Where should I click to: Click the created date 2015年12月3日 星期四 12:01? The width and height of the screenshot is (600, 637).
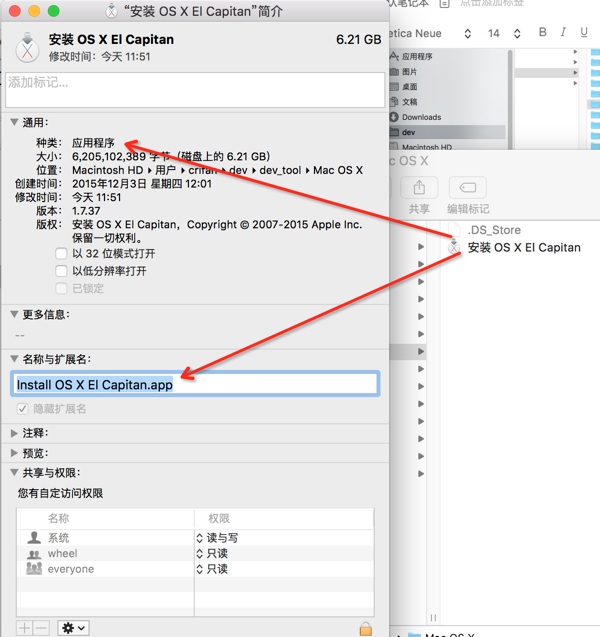(142, 184)
